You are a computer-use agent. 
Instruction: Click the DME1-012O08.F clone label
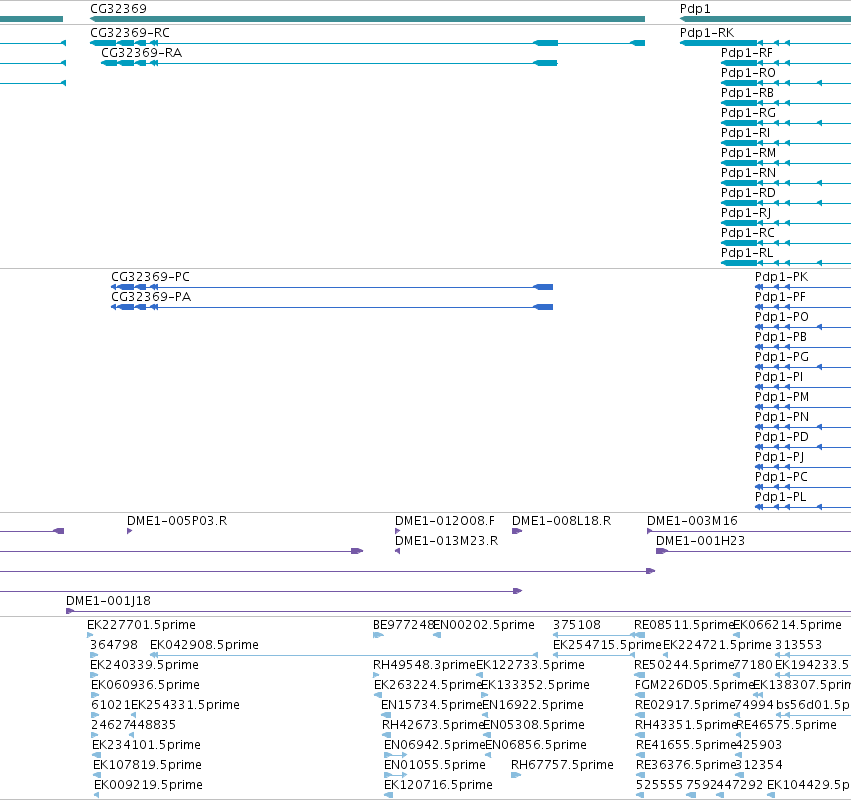(x=445, y=521)
